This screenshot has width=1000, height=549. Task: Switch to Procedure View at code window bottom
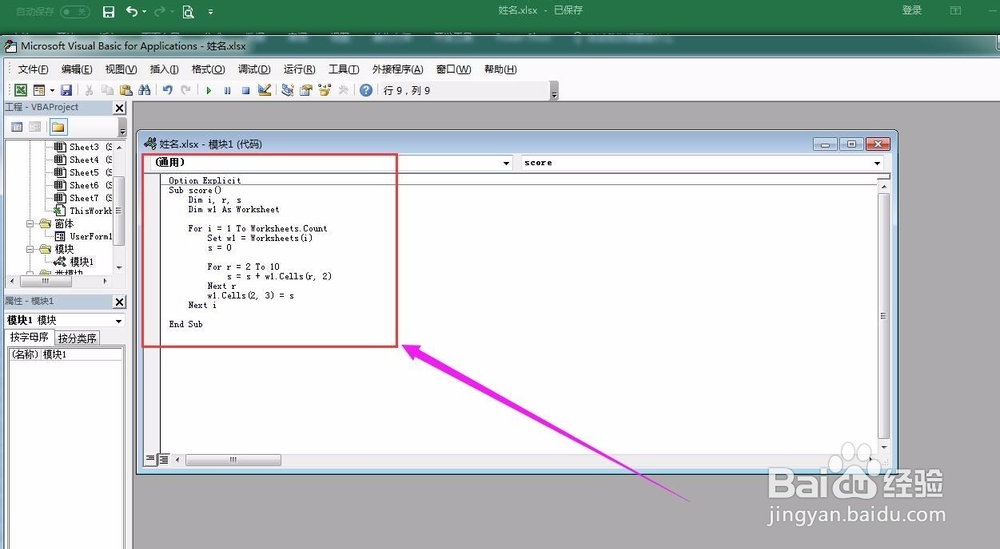[150, 459]
